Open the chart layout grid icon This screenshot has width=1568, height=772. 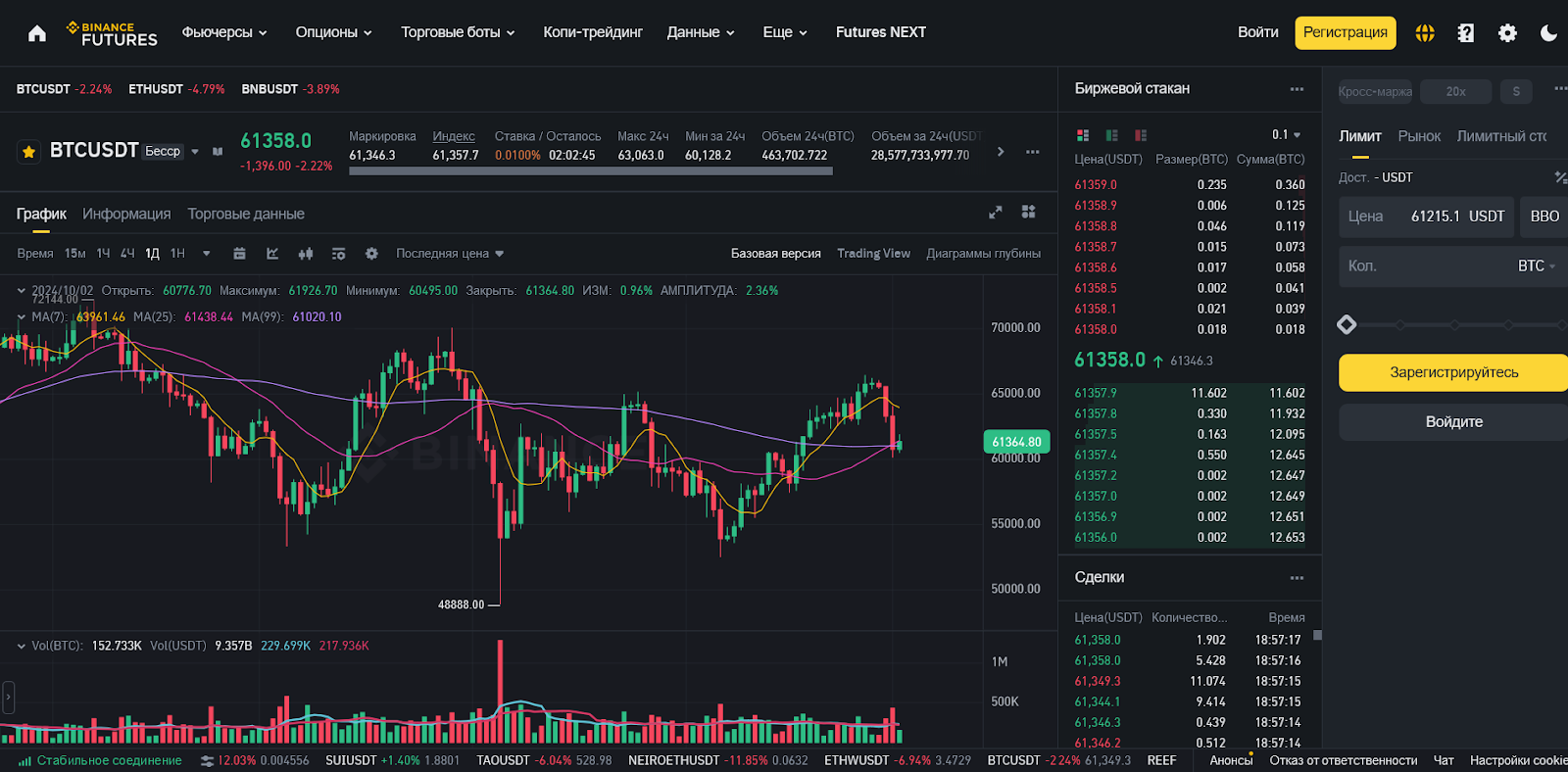tap(1028, 212)
